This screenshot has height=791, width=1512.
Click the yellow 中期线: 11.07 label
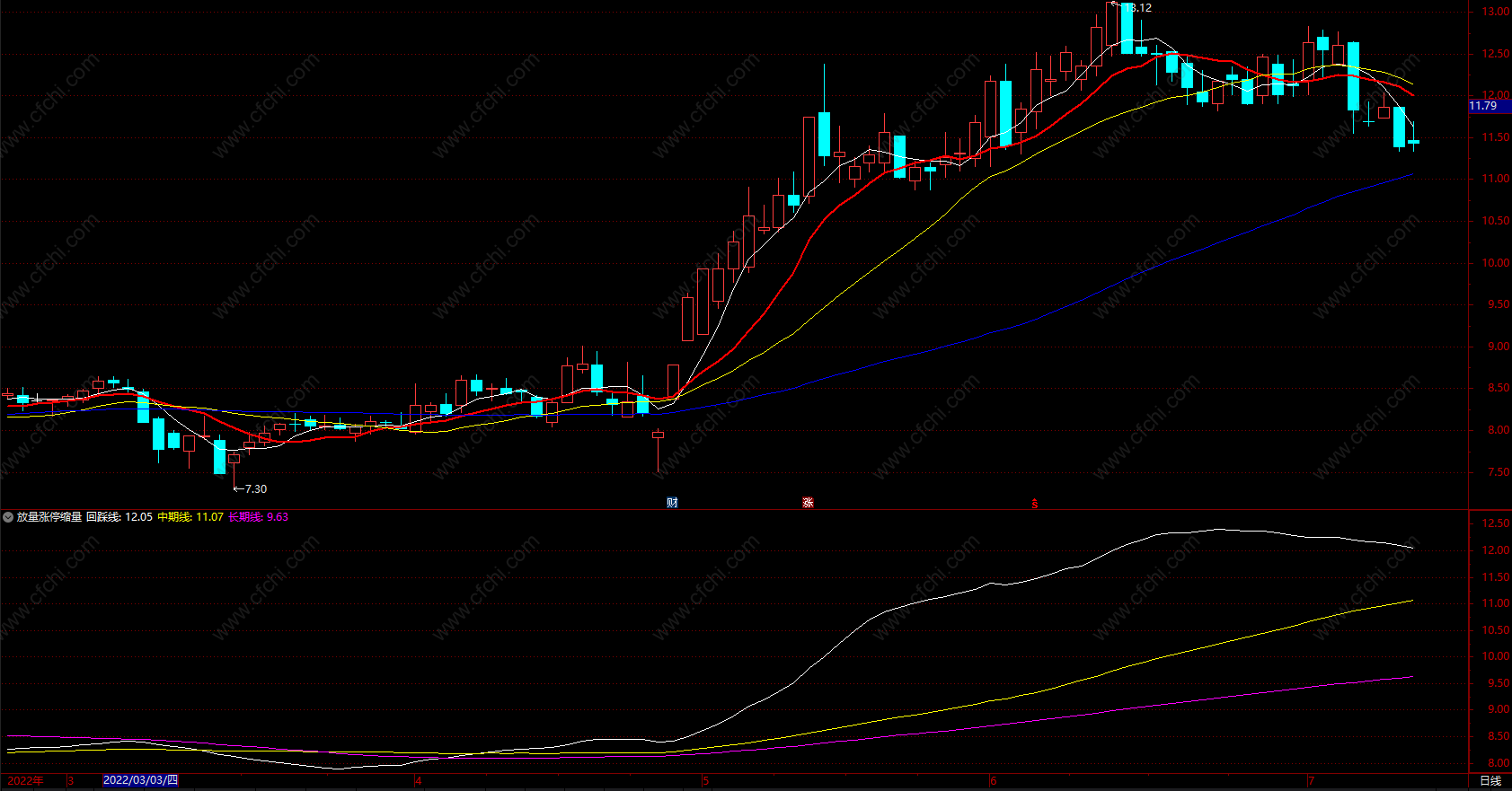pyautogui.click(x=190, y=517)
